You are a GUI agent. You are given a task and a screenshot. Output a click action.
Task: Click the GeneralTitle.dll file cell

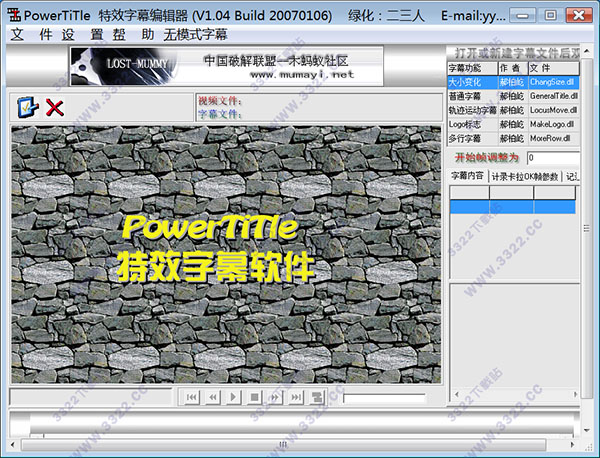tap(553, 96)
